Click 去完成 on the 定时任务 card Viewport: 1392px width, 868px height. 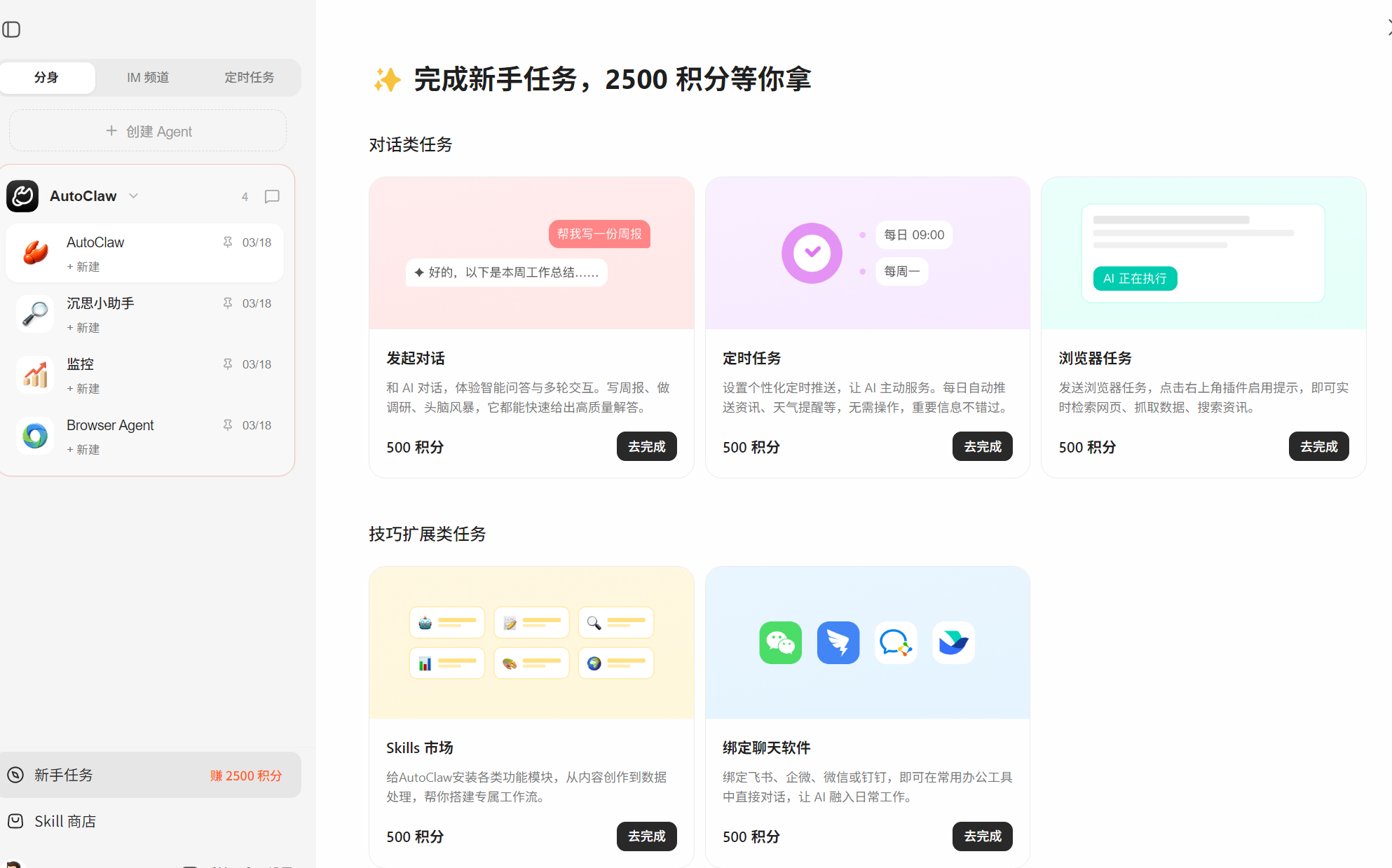[x=982, y=446]
